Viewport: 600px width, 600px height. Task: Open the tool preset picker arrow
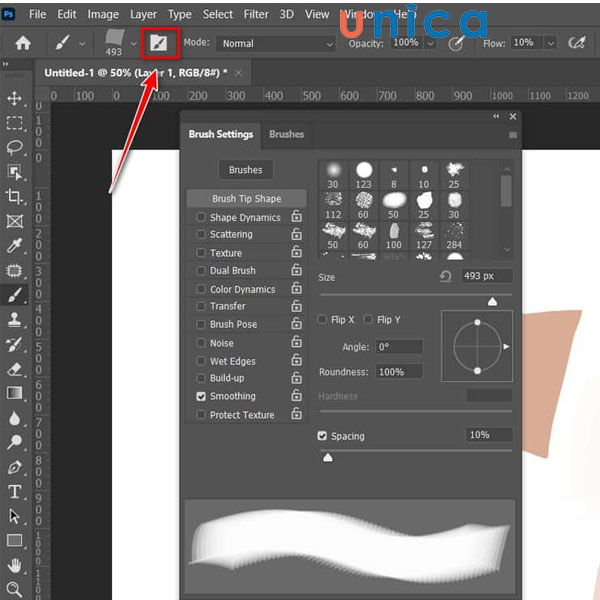tap(82, 44)
